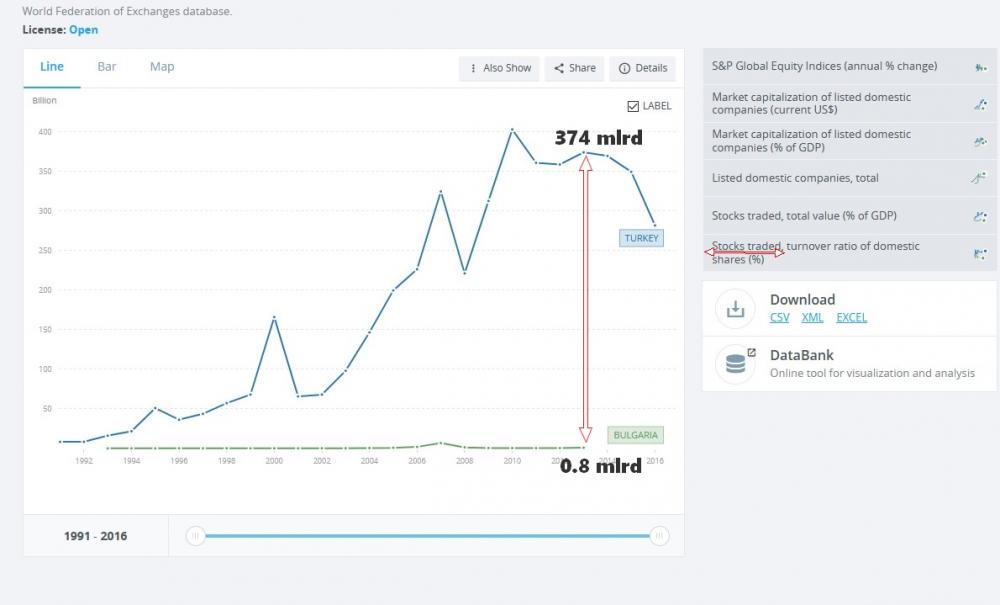Click chart icon beside Market capitalization current US$
The height and width of the screenshot is (605, 1000).
pos(980,104)
